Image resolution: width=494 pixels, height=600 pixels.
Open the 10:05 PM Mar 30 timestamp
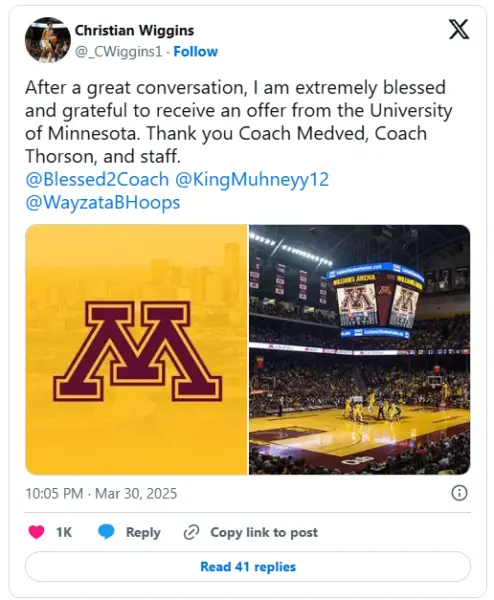point(101,493)
